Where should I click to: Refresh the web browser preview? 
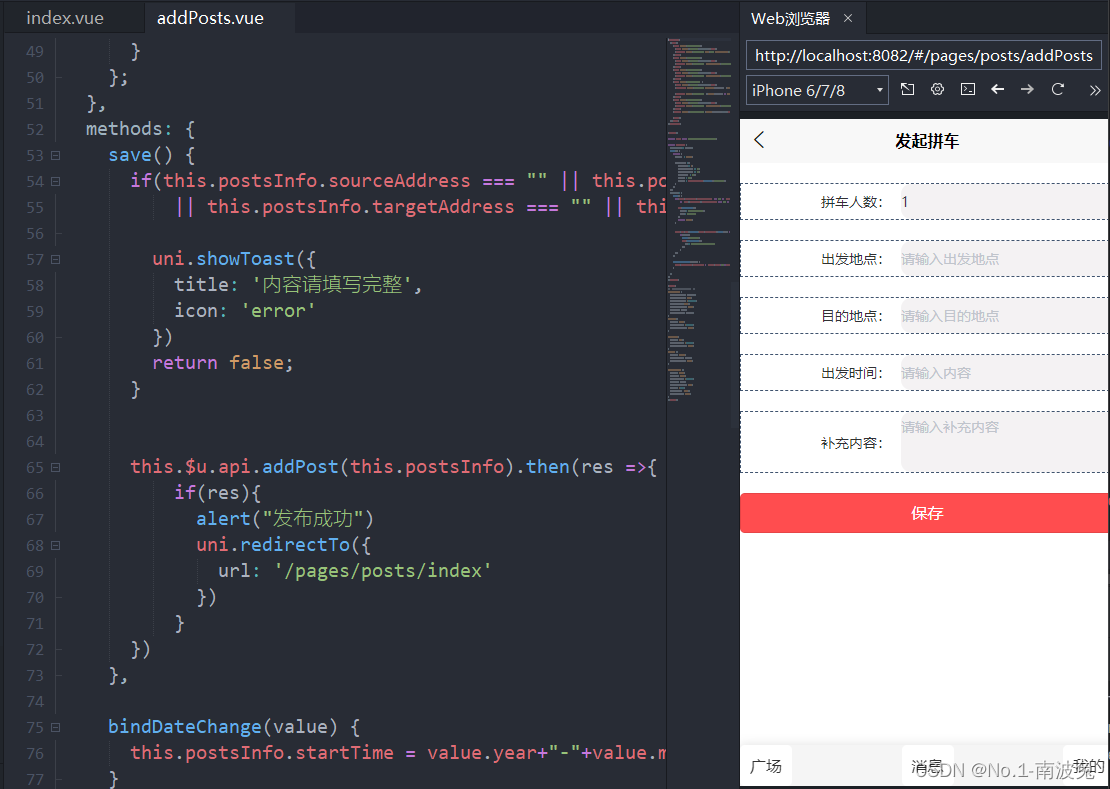coord(1058,89)
